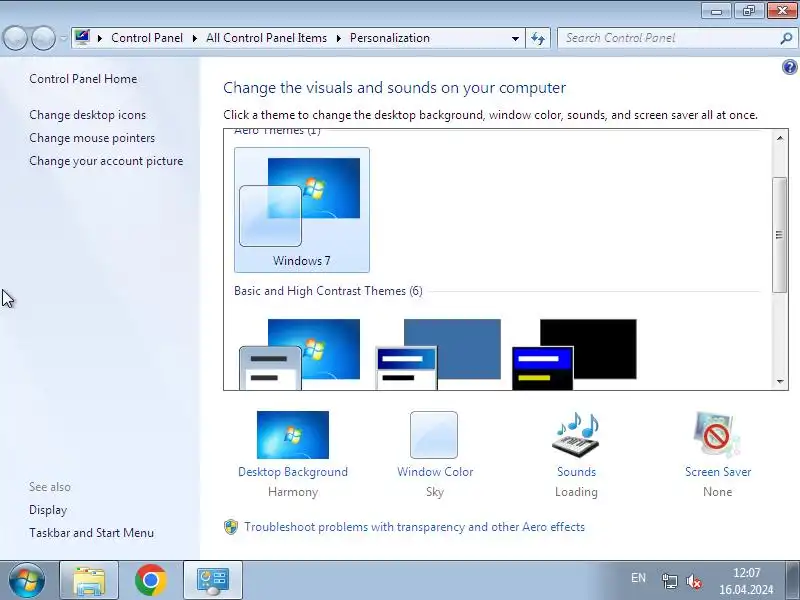
Task: Click the Back navigation arrow
Action: point(15,38)
